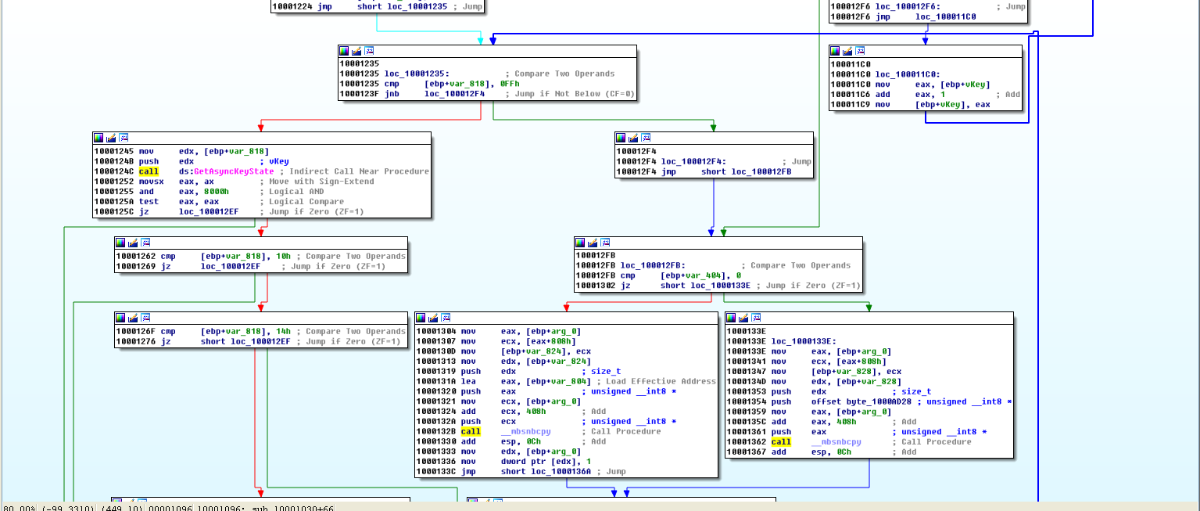1200x511 pixels.
Task: Open node color picker on loc_10001235 block
Action: point(344,50)
